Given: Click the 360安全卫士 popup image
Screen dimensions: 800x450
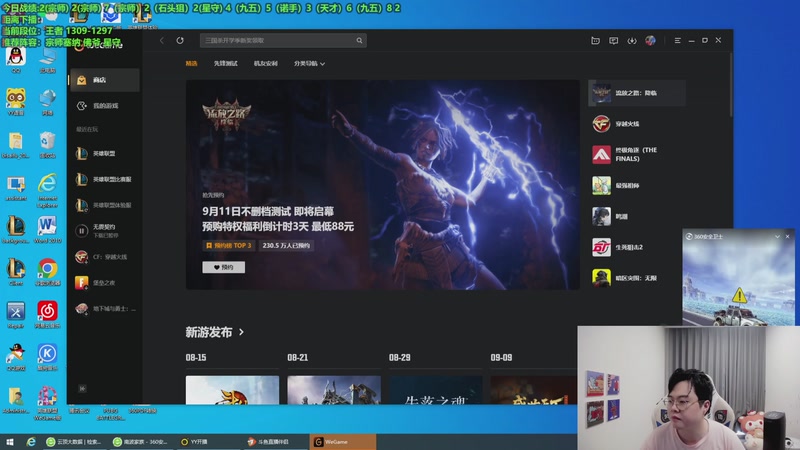Looking at the screenshot, I should pyautogui.click(x=738, y=284).
